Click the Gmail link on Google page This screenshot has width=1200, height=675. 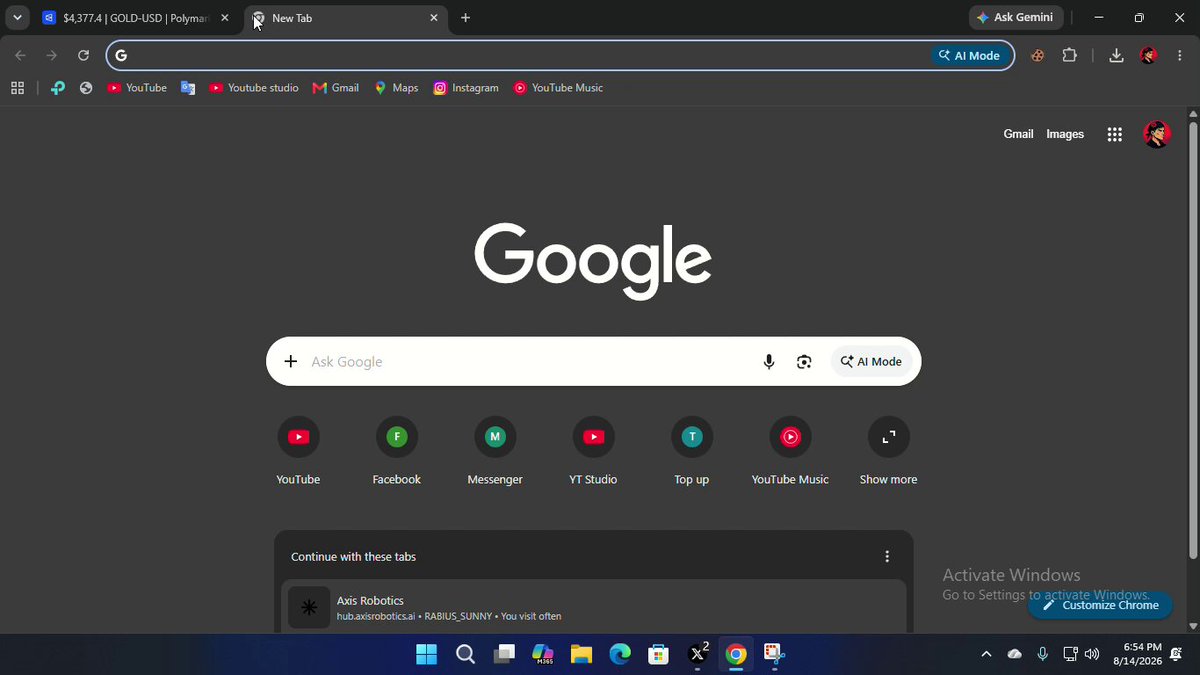point(1018,134)
